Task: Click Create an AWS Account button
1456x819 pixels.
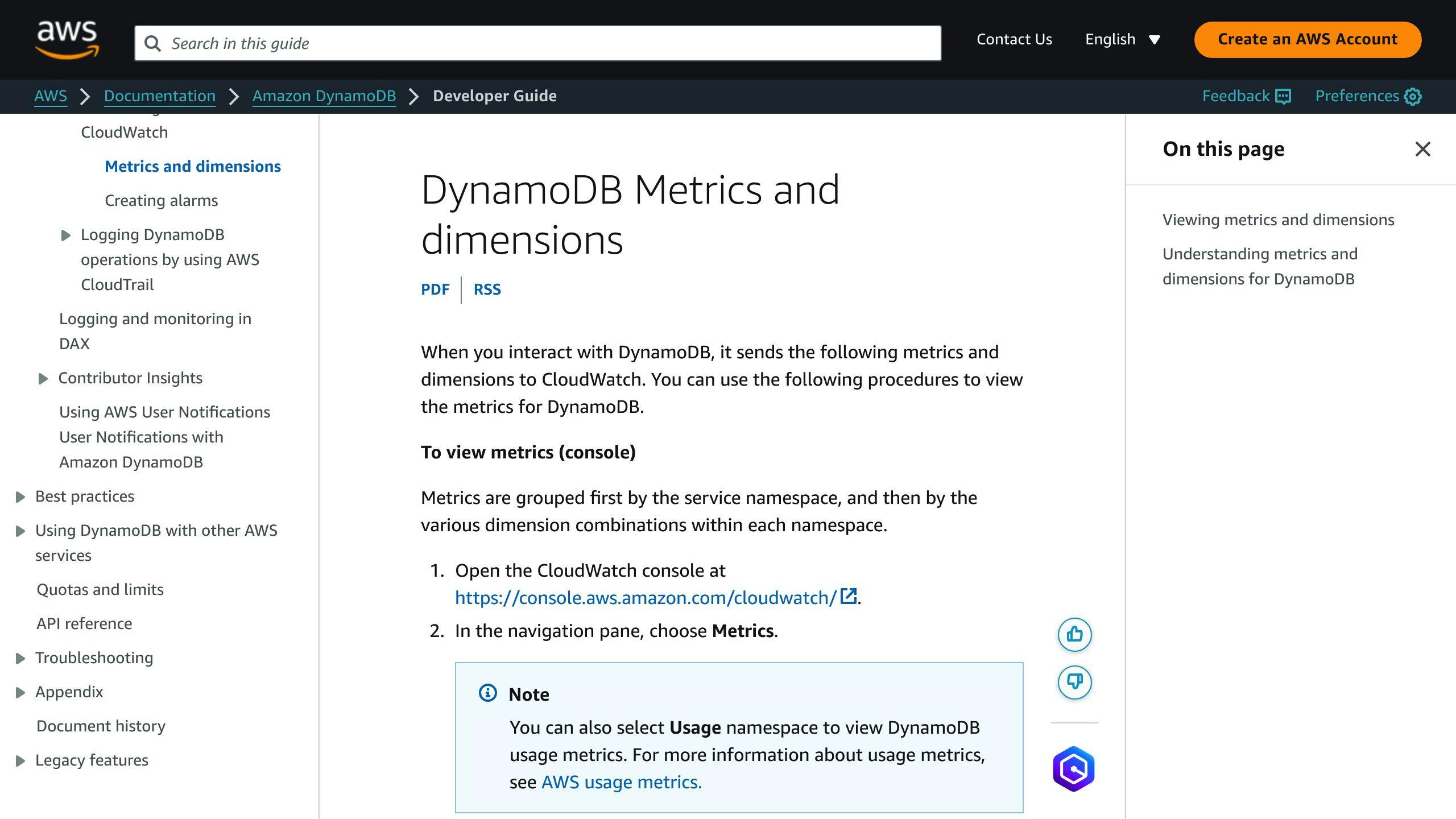Action: pyautogui.click(x=1308, y=39)
